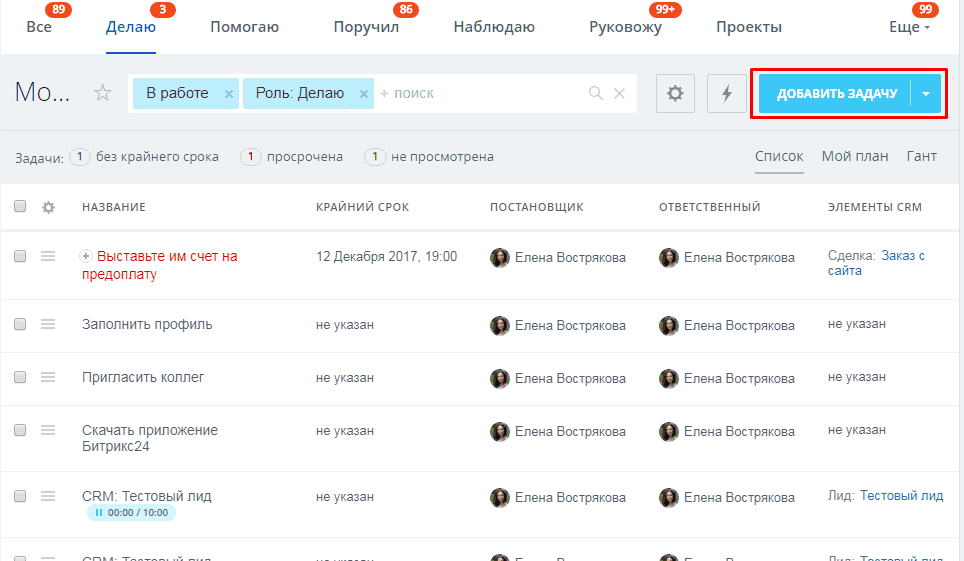Expand subtasks of 'Выставьте им счет' task
964x561 pixels.
(86, 256)
